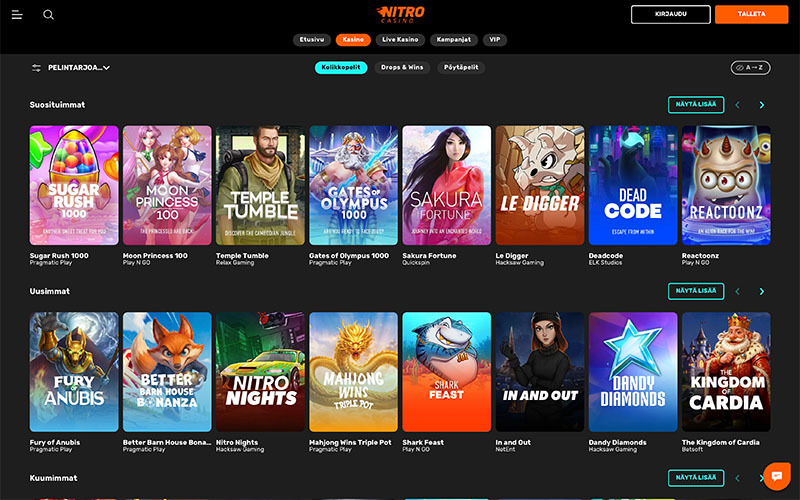This screenshot has width=800, height=500.
Task: Open the Kampanjat tab
Action: coord(454,40)
